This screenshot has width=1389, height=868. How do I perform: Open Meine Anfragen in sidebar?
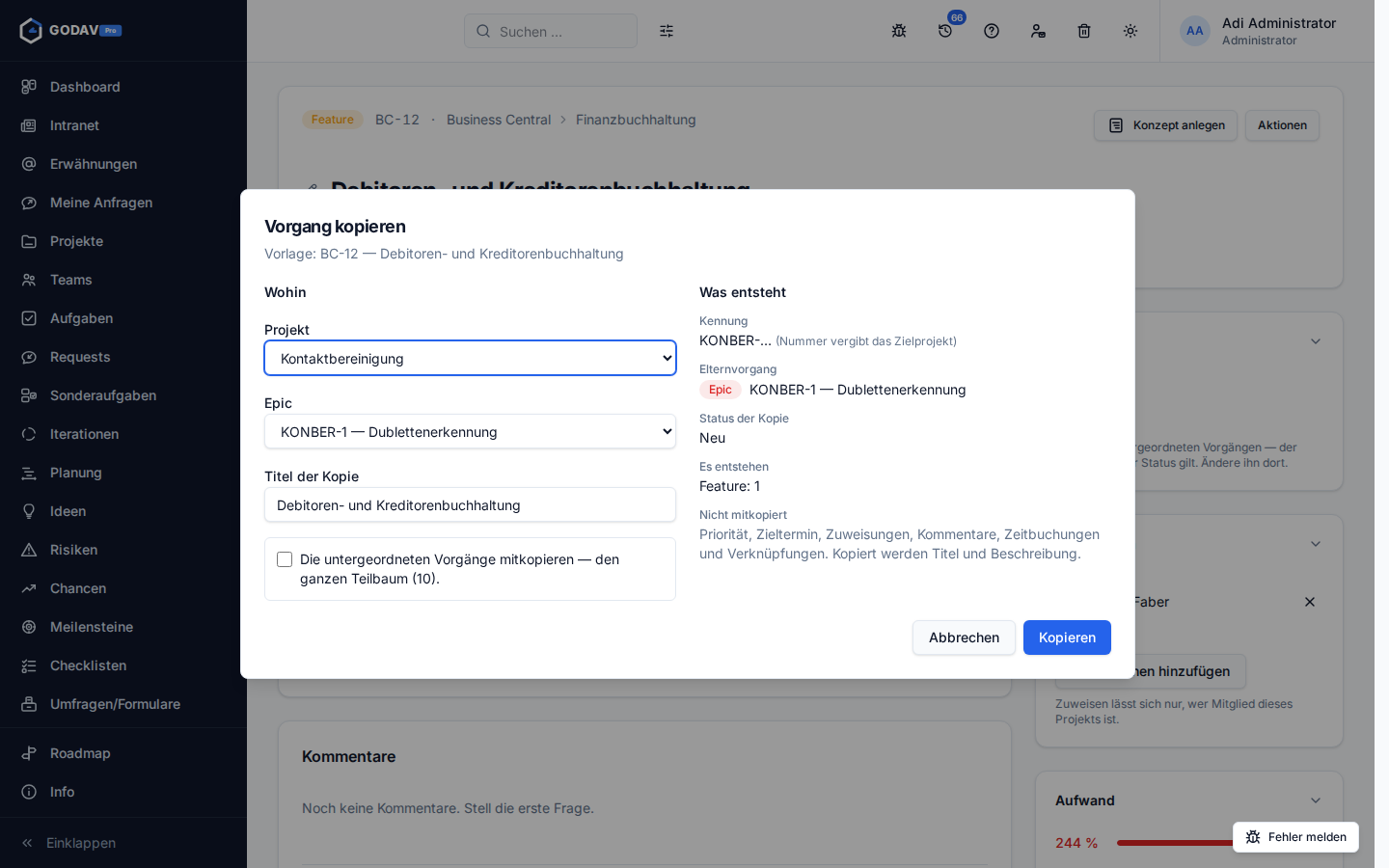(x=123, y=203)
